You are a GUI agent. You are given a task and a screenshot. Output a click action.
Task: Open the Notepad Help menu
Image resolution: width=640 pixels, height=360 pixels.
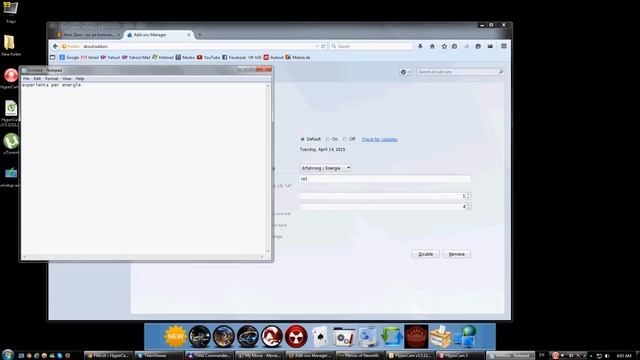80,78
